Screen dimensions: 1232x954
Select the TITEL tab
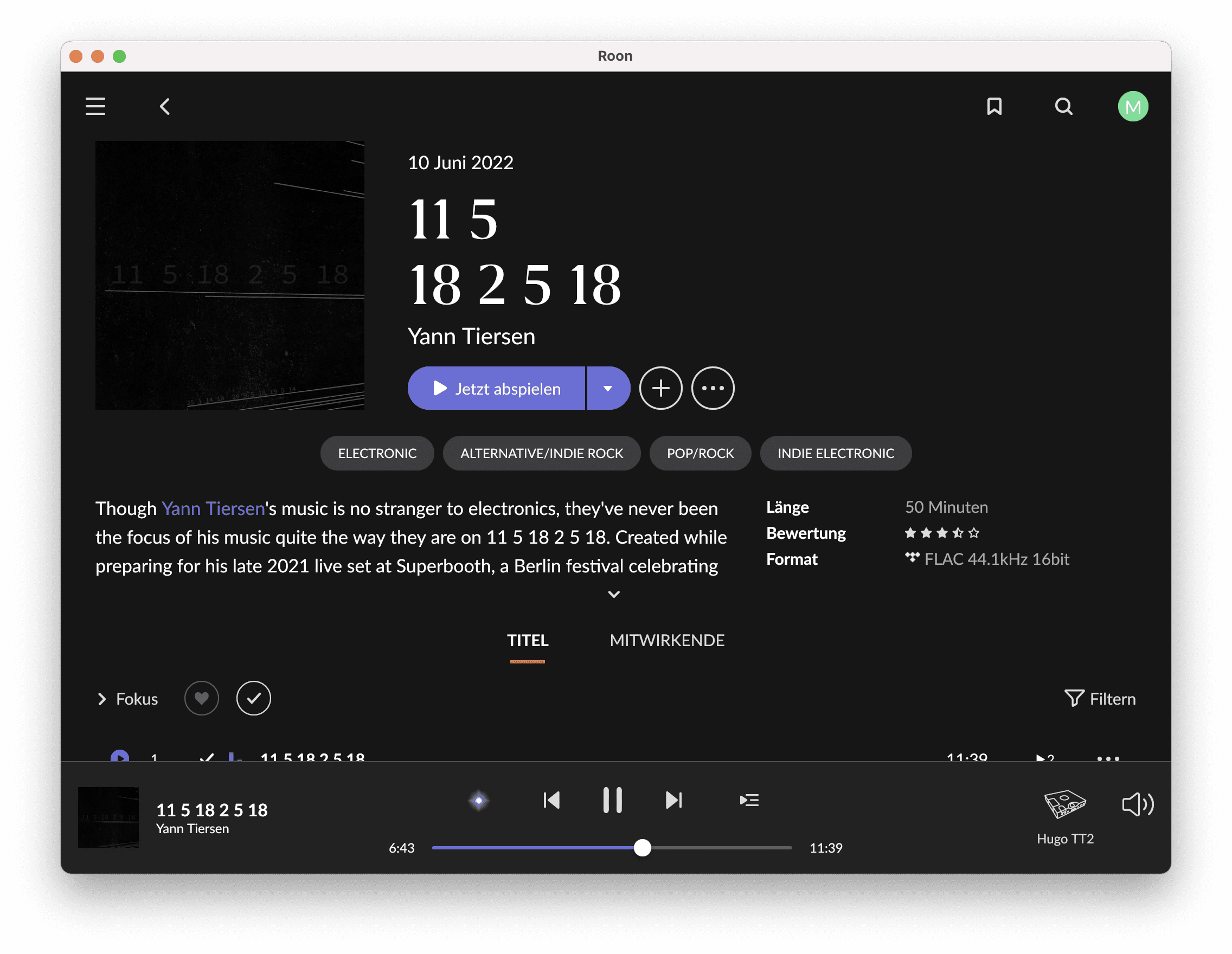pyautogui.click(x=527, y=640)
